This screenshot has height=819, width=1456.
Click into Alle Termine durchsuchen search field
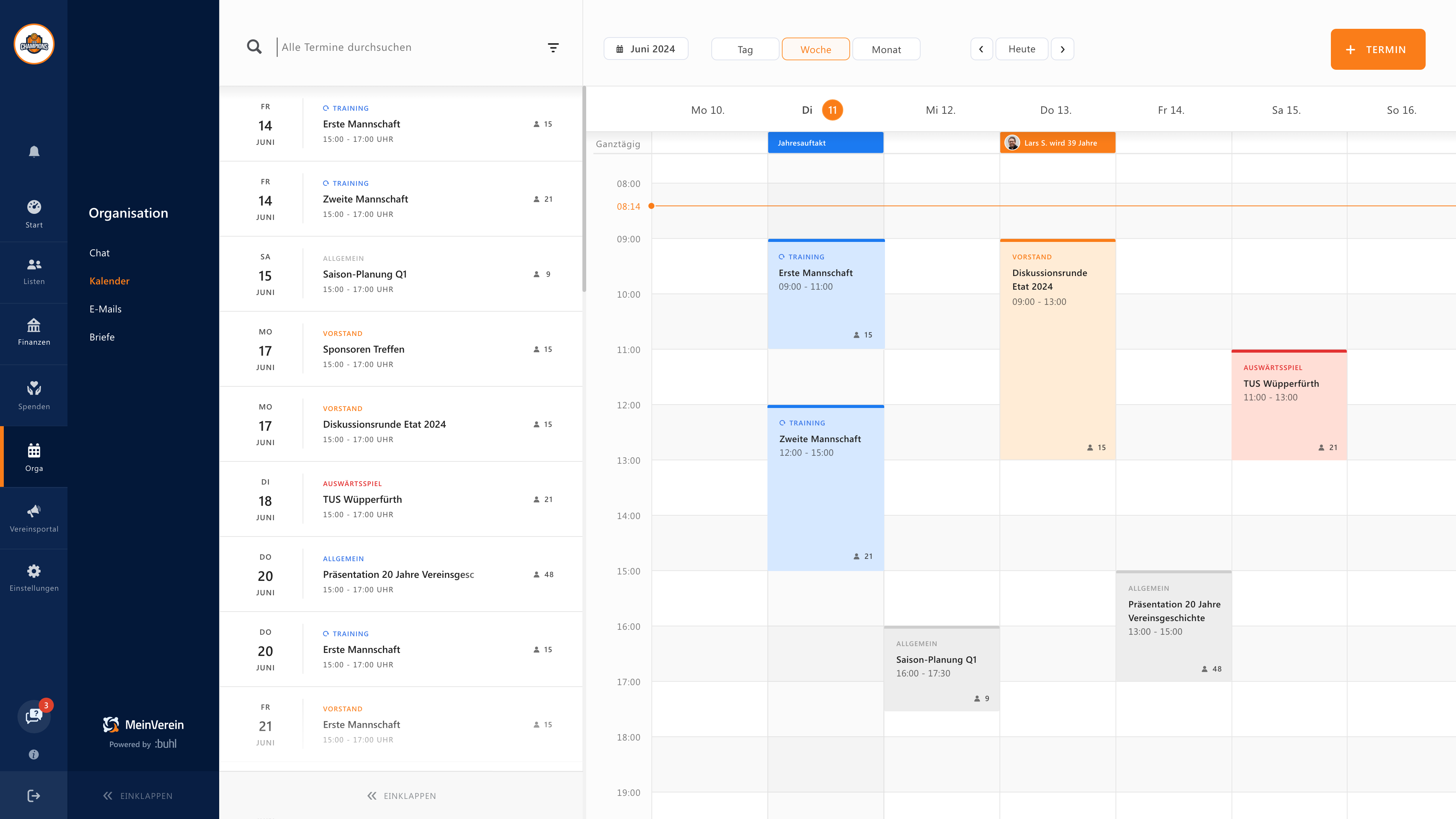[395, 47]
